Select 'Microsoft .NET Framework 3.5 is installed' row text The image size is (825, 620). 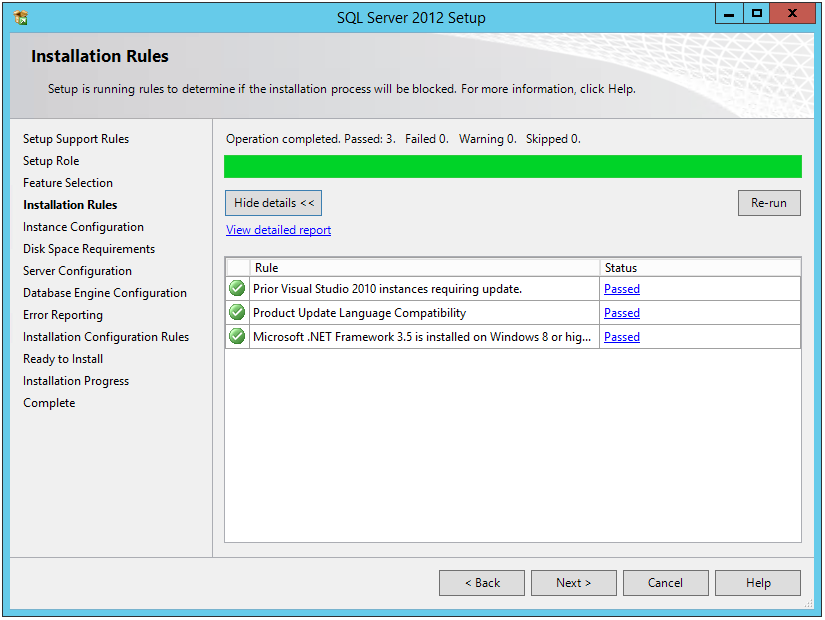coord(421,337)
